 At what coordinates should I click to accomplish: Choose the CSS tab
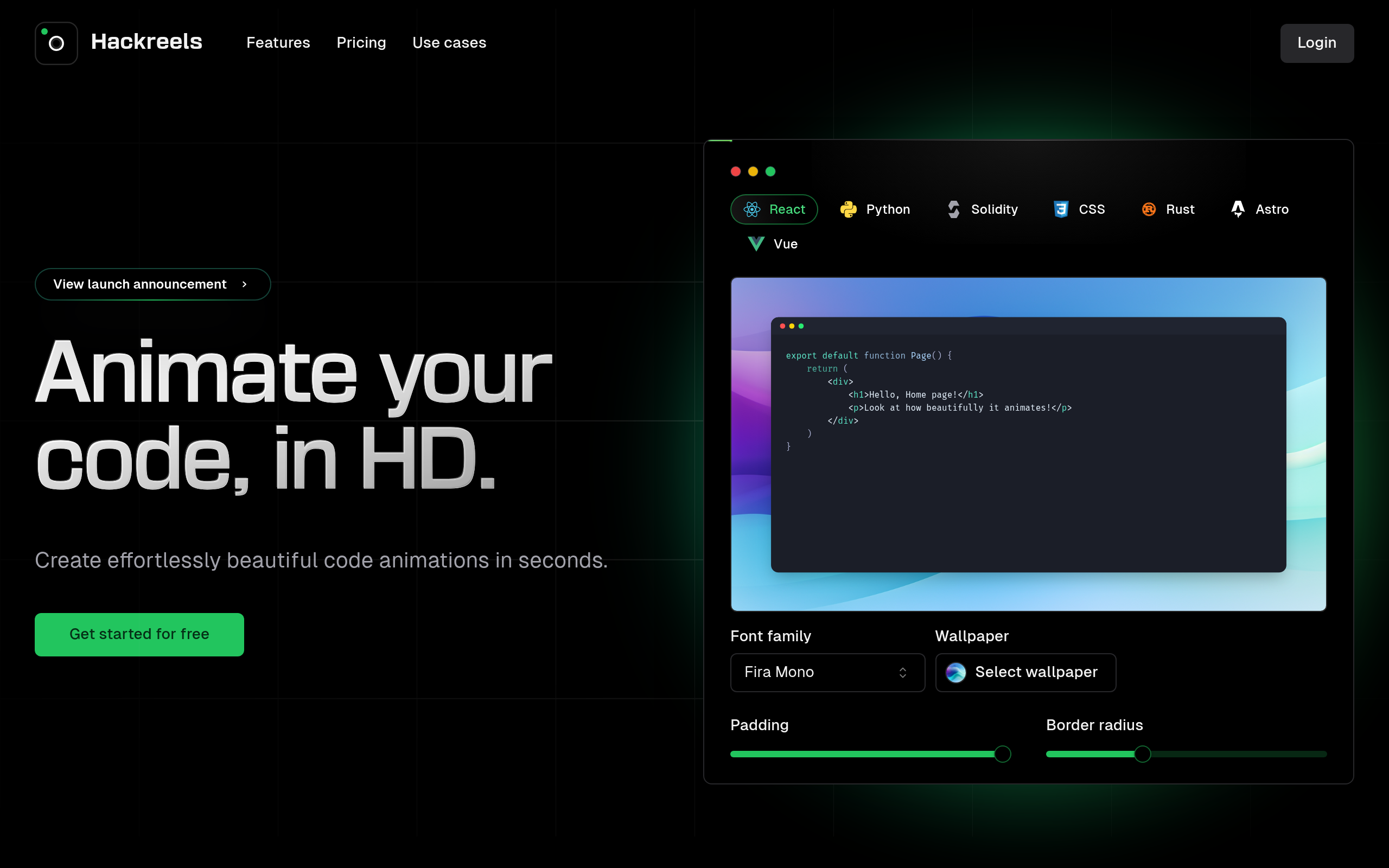coord(1079,209)
